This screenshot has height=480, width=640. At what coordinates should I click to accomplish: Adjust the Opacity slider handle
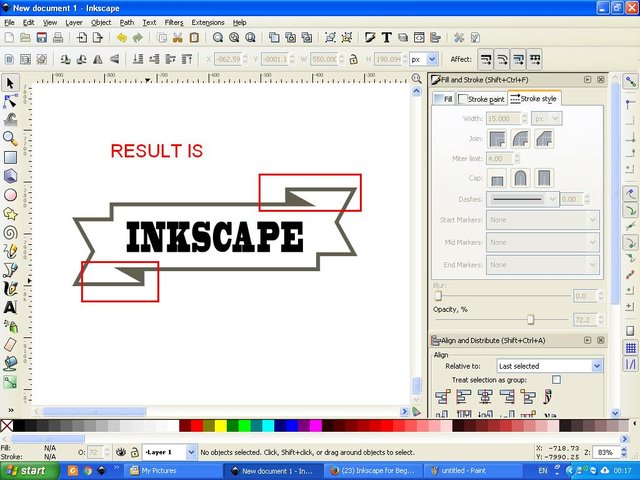pos(530,319)
